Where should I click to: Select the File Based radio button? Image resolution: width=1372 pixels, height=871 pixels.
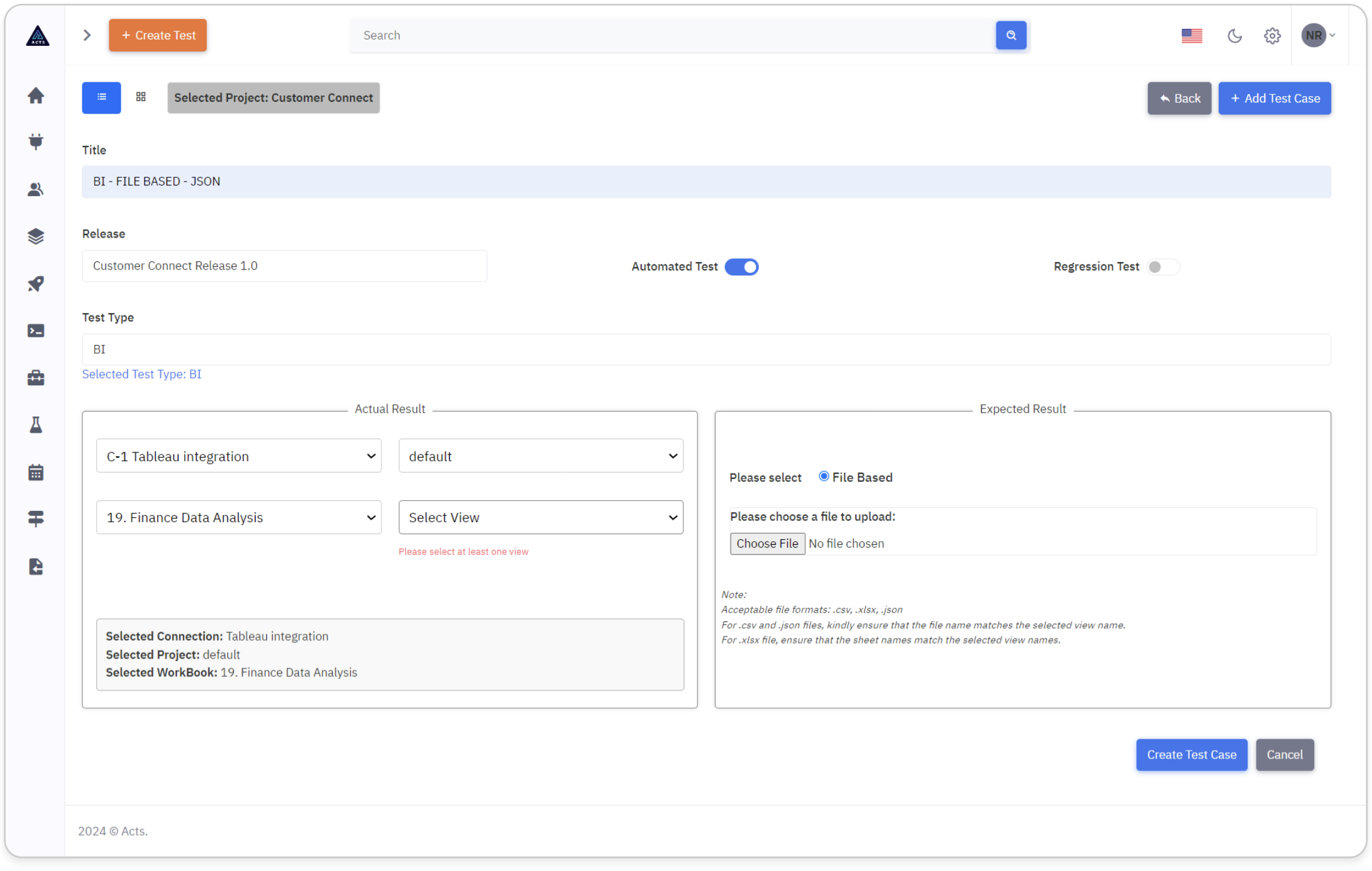[824, 476]
